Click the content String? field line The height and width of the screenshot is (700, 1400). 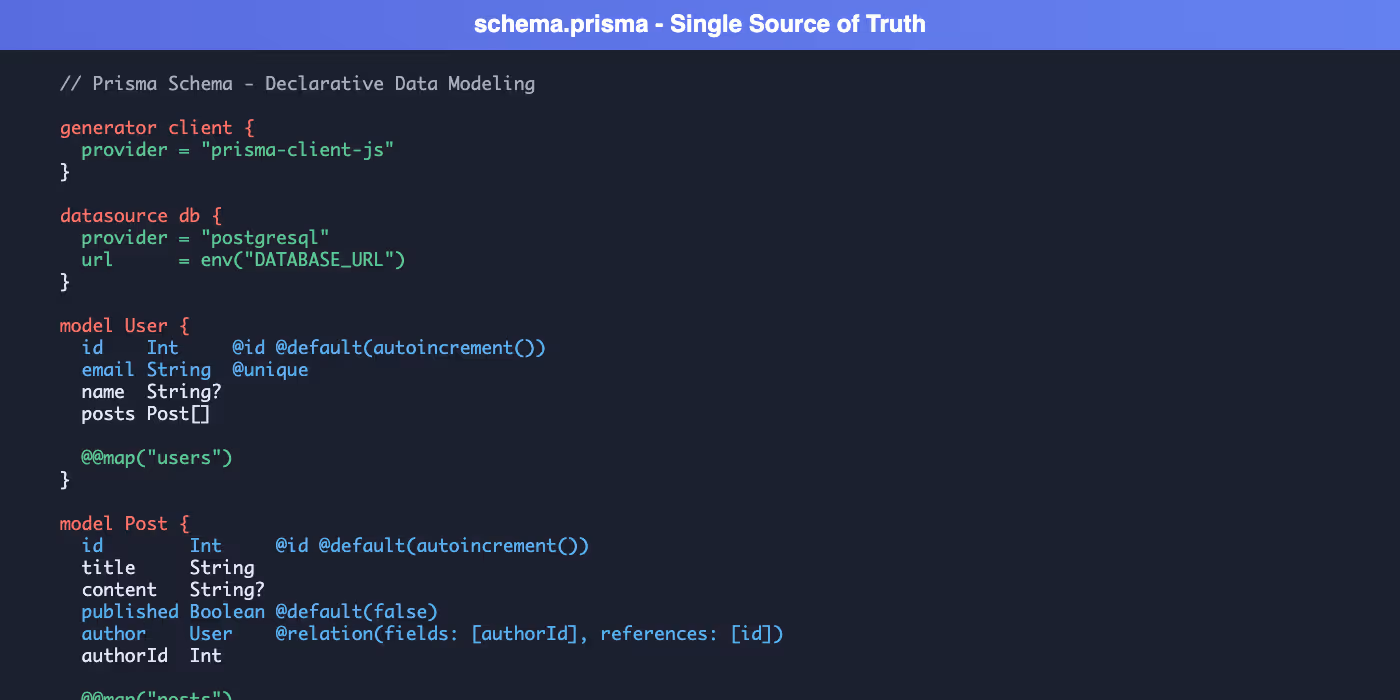[x=173, y=590]
